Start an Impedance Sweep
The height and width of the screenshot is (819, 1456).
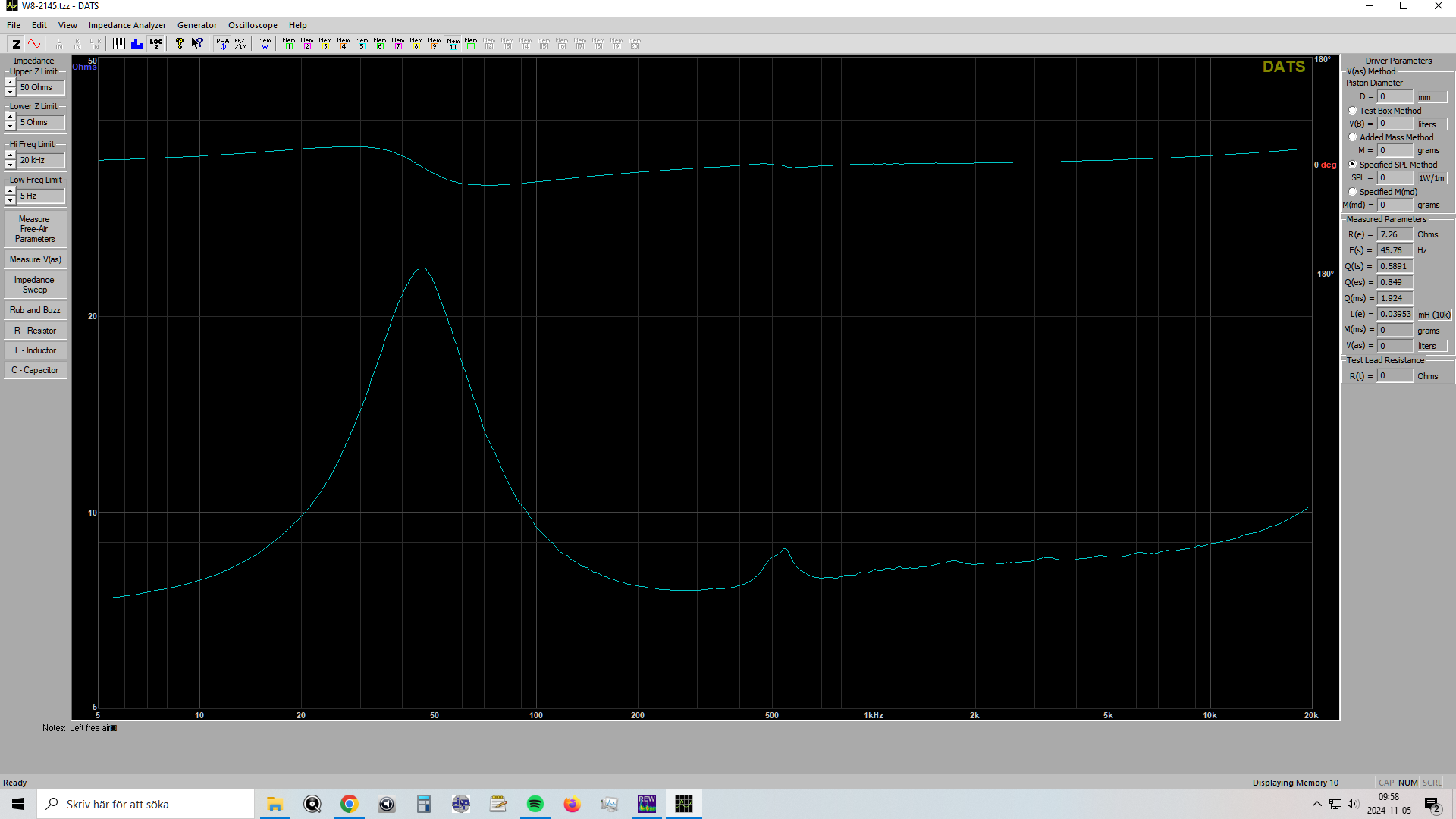click(35, 285)
